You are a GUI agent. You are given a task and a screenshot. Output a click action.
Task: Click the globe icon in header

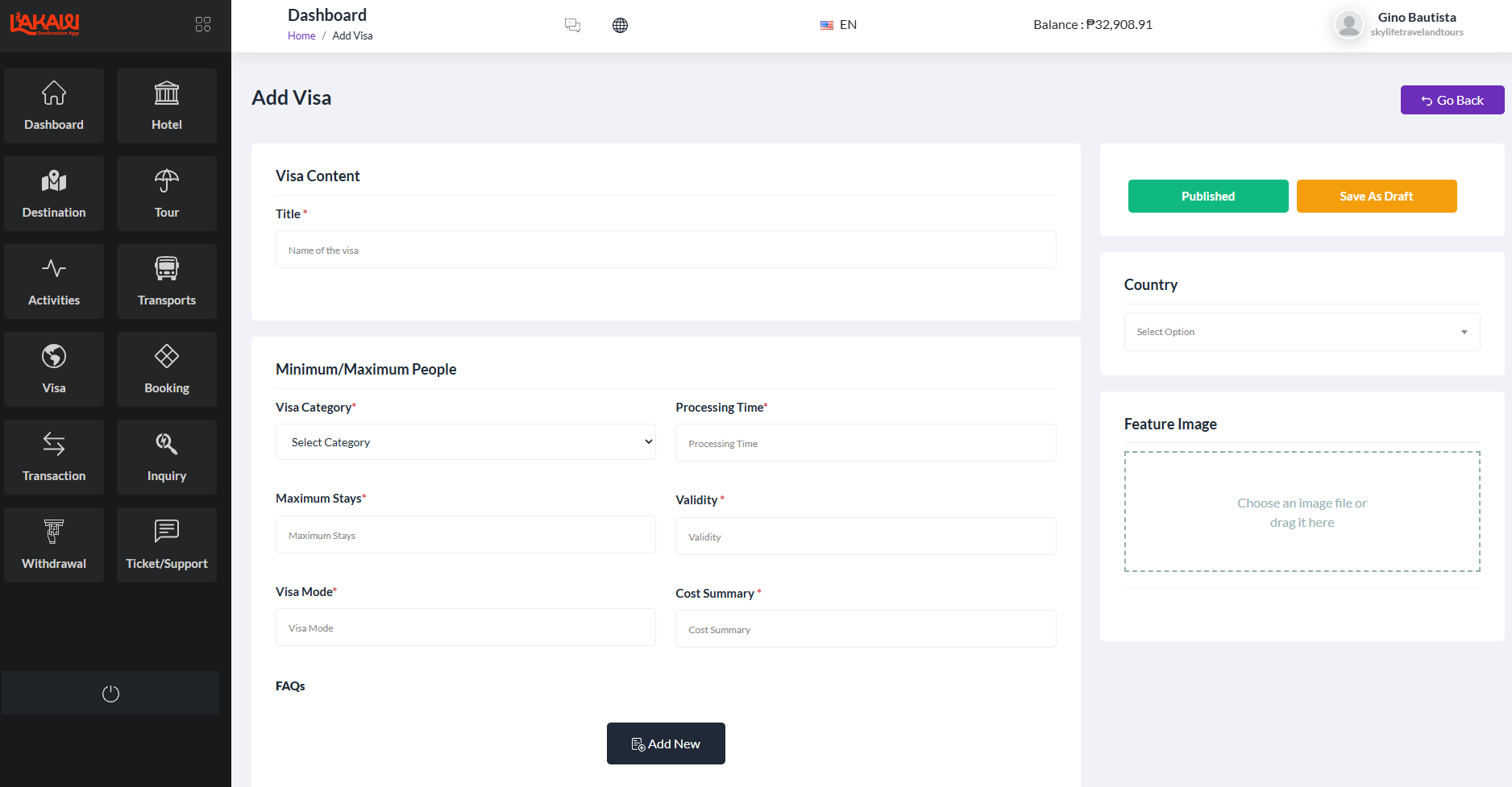(x=620, y=25)
